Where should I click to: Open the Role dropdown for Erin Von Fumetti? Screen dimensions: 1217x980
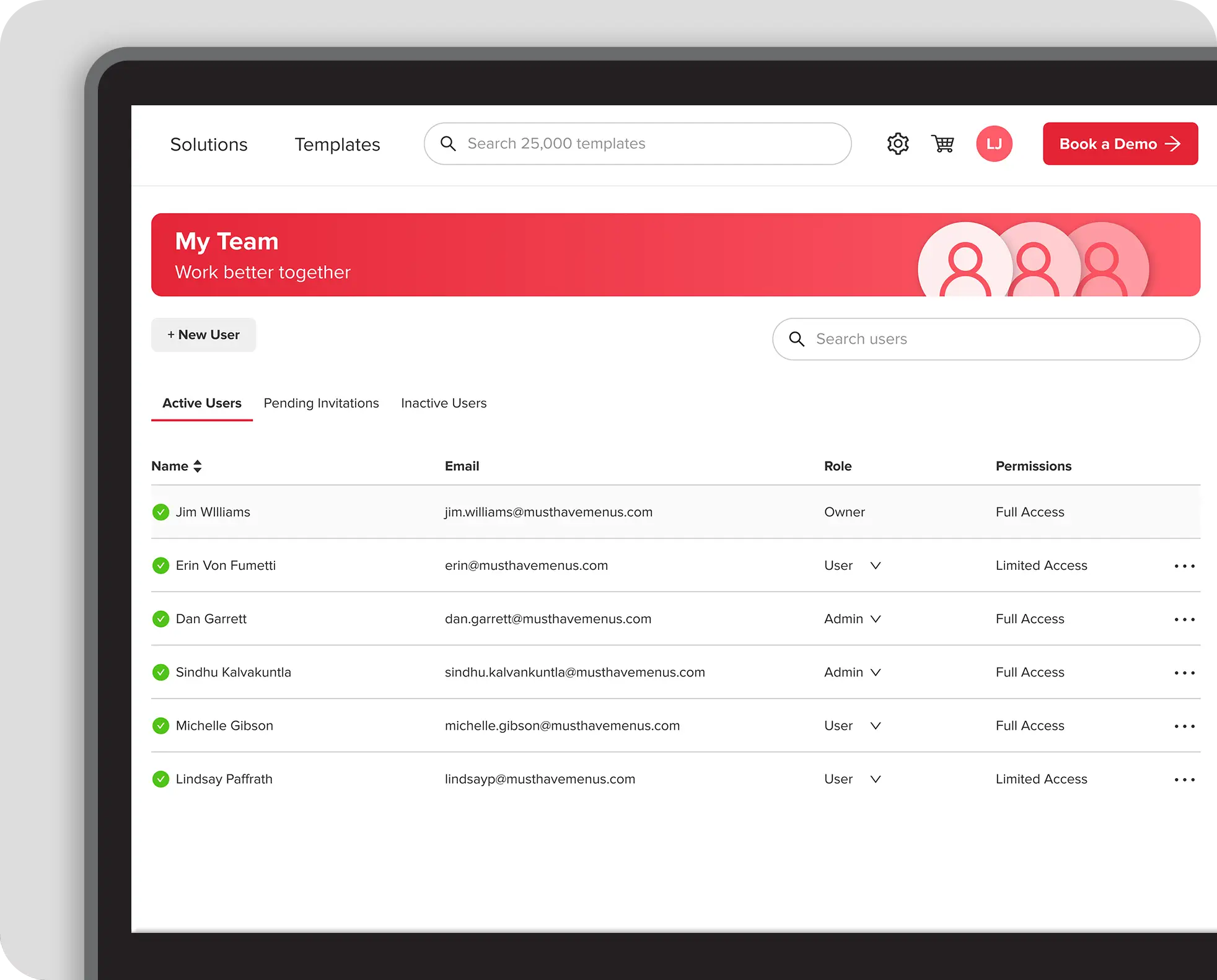tap(875, 566)
